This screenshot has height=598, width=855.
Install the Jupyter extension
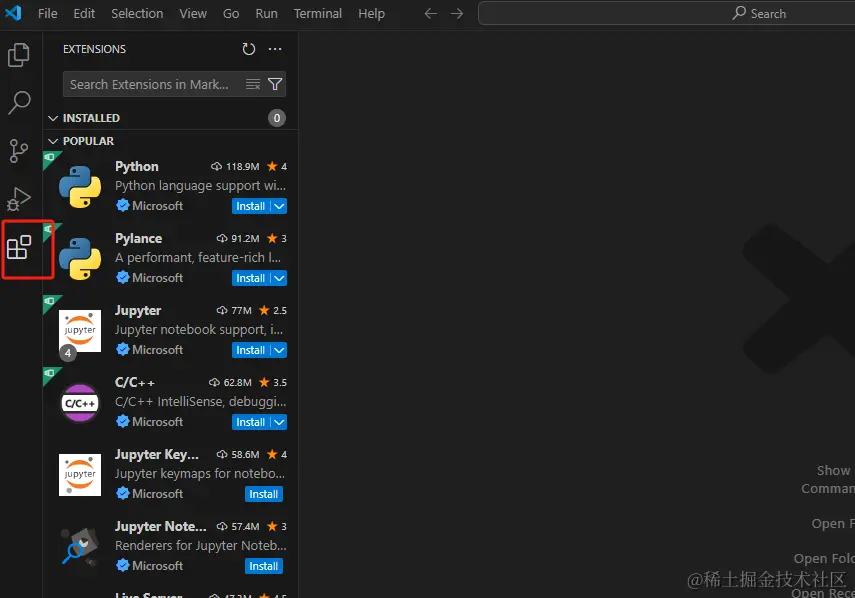tap(251, 350)
